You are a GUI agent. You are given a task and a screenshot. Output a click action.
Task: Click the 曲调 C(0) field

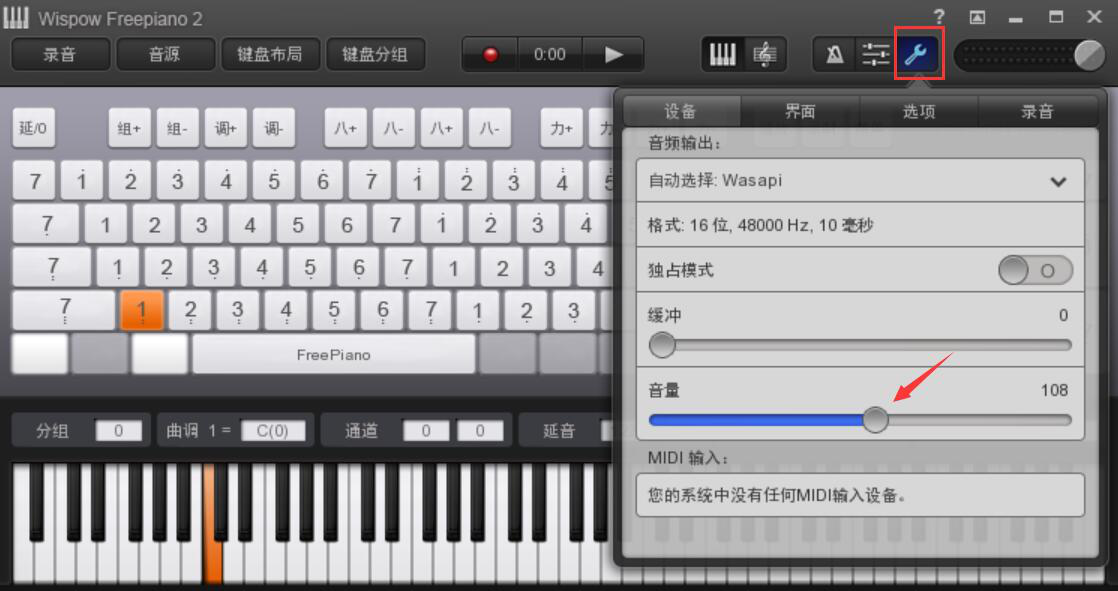point(273,431)
